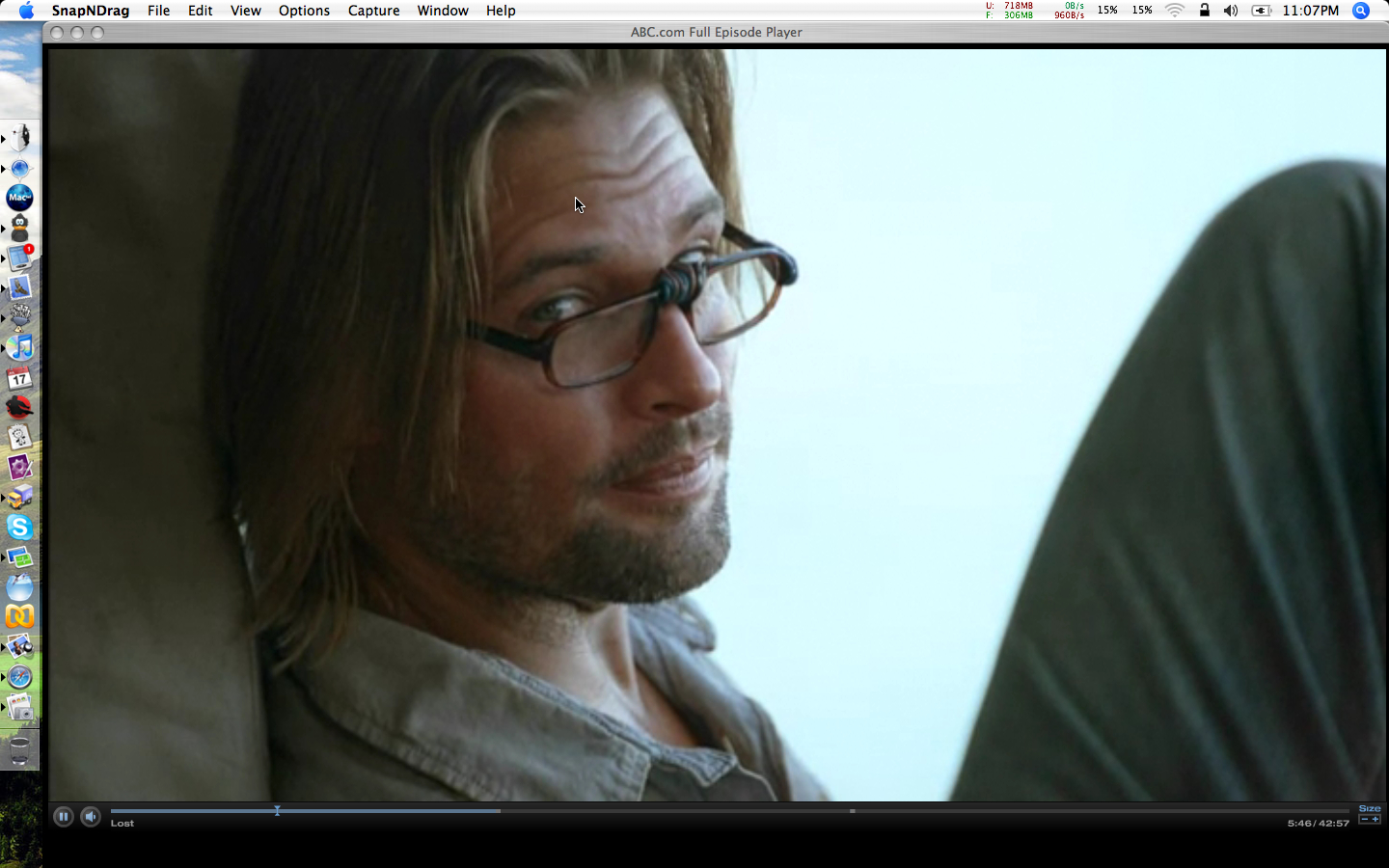Image resolution: width=1389 pixels, height=868 pixels.
Task: Open the SnapNDrag application menu
Action: tap(91, 11)
